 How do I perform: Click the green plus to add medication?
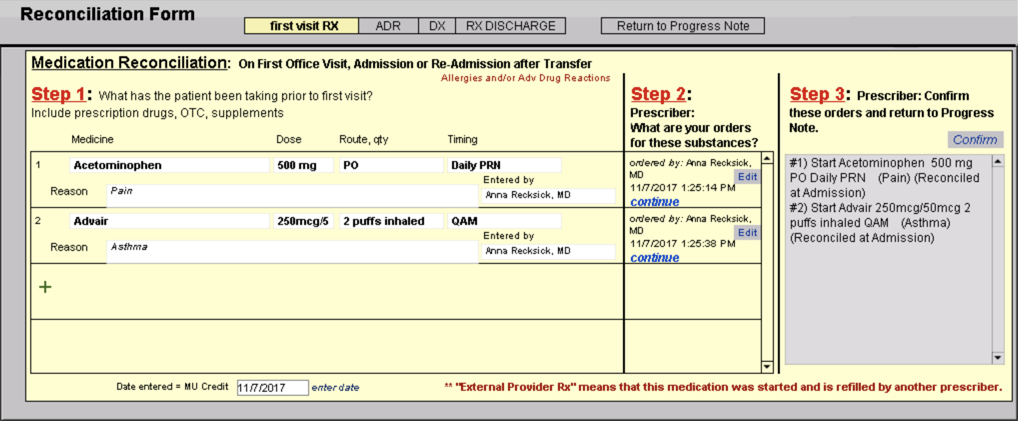[44, 287]
